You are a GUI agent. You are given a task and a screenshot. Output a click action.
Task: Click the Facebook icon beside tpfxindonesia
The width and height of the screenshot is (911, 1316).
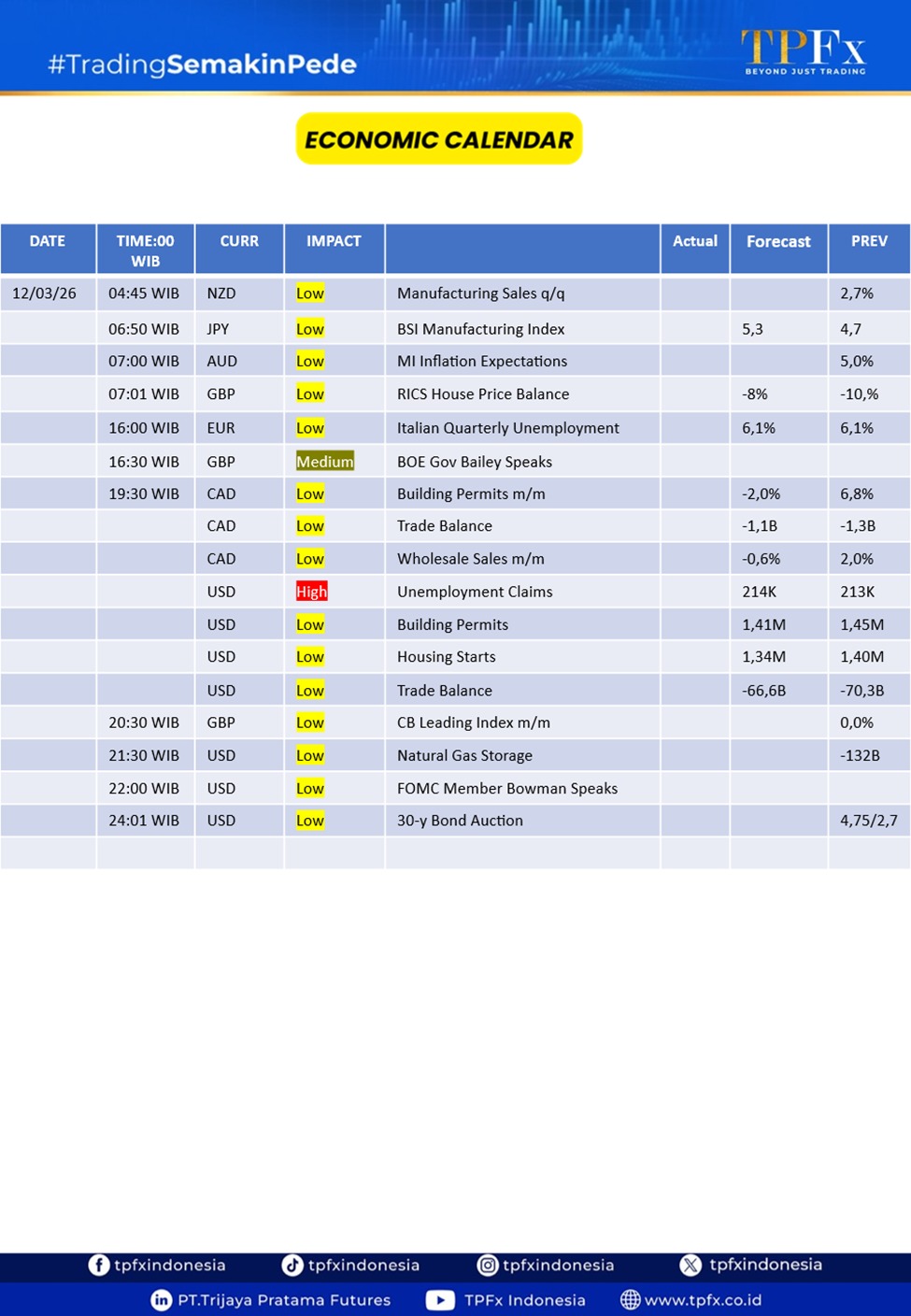98,1265
